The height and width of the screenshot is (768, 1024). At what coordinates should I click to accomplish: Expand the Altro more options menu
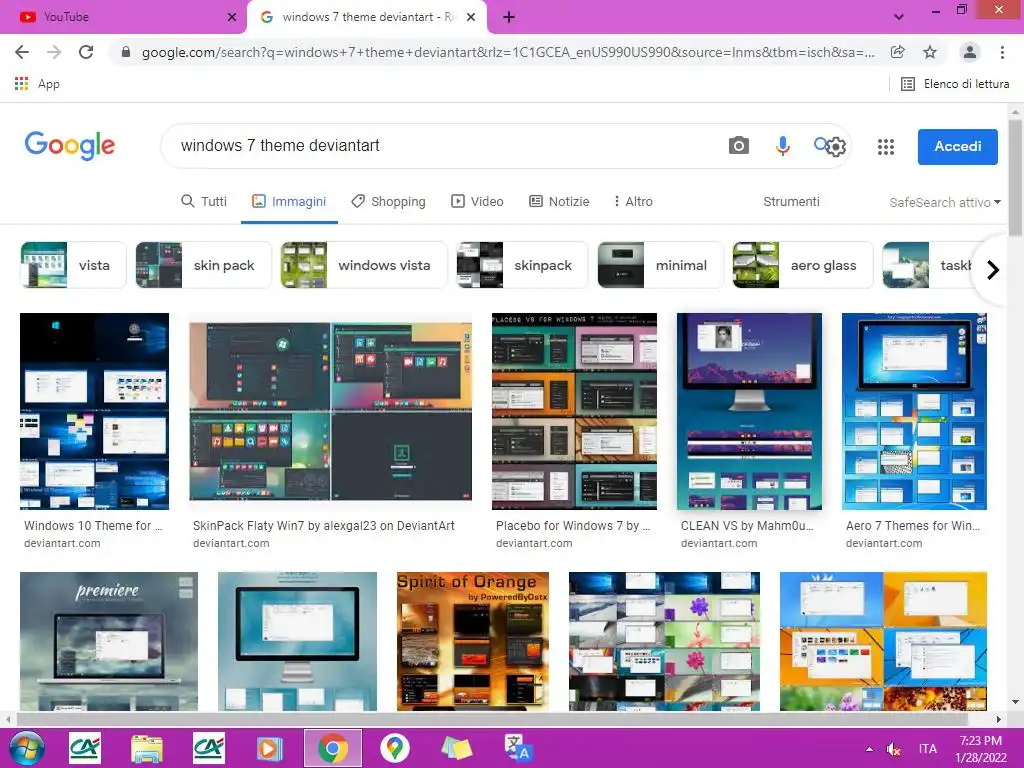(x=633, y=201)
